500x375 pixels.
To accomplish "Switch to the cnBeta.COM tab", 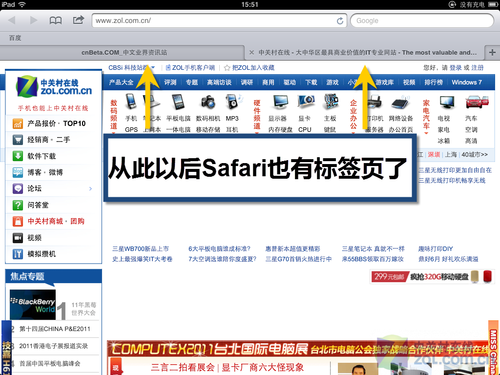I will click(x=124, y=52).
